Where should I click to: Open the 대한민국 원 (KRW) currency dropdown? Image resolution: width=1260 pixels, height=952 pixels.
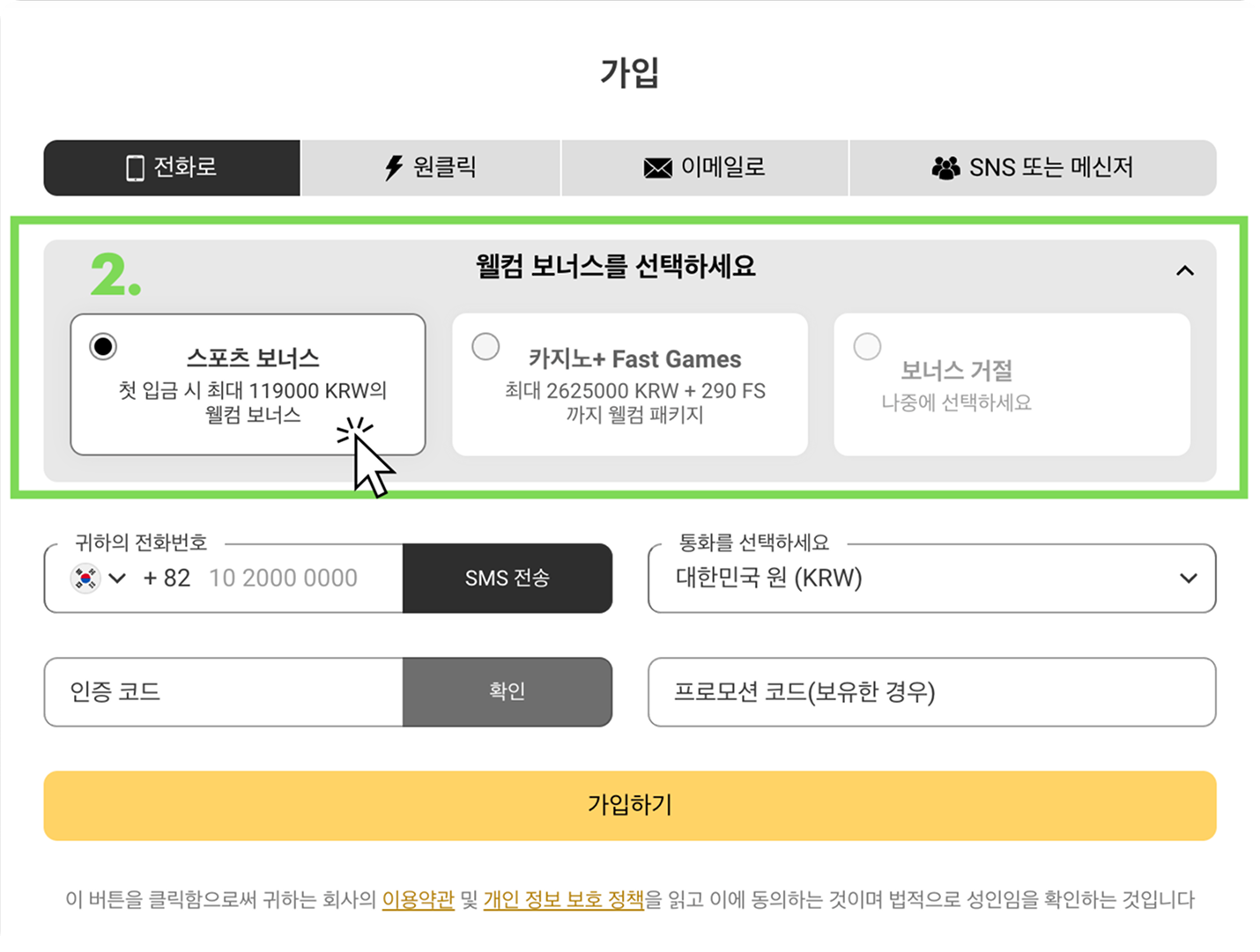(x=931, y=579)
